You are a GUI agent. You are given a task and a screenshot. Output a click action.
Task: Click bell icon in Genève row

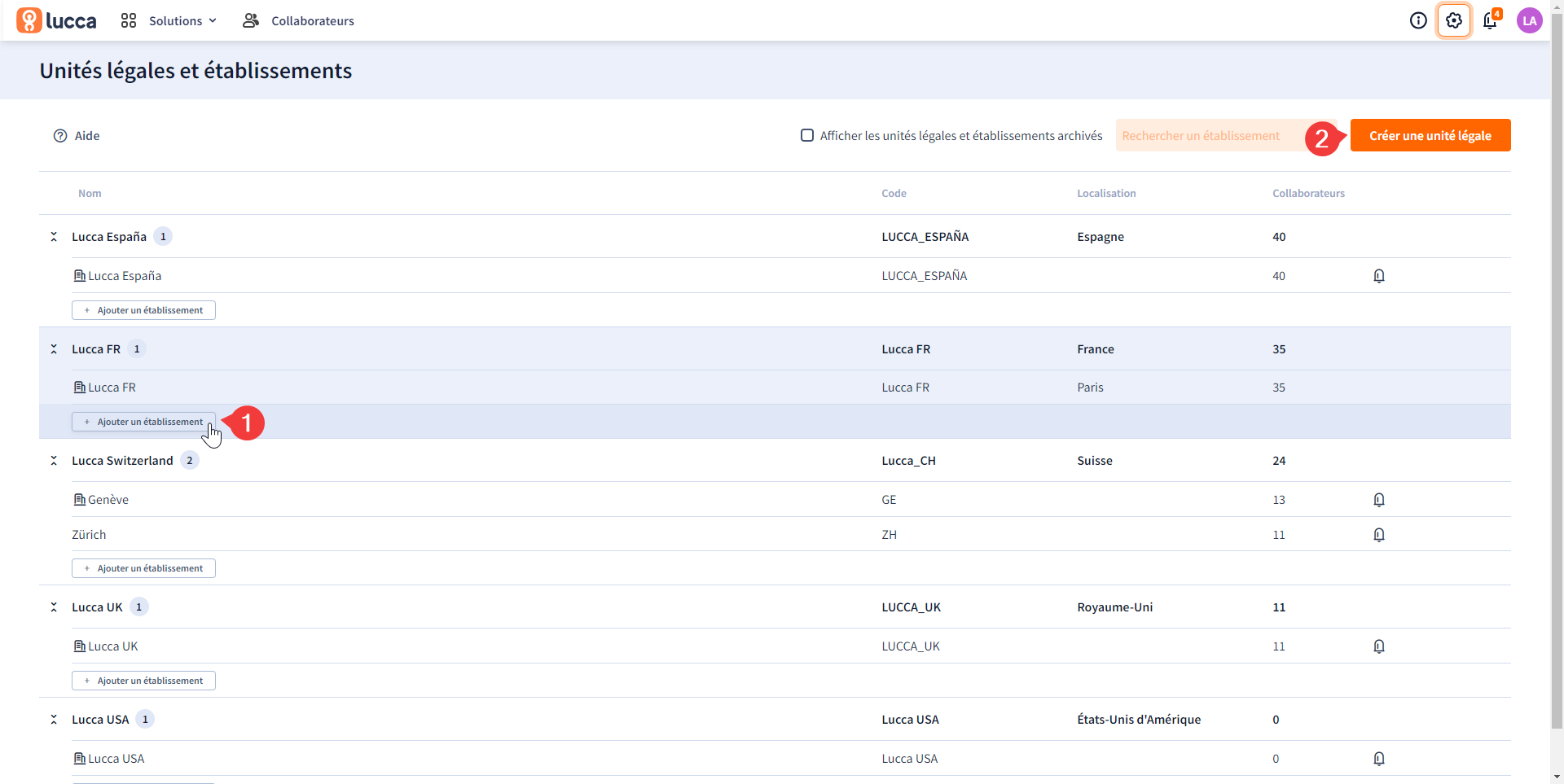point(1379,500)
